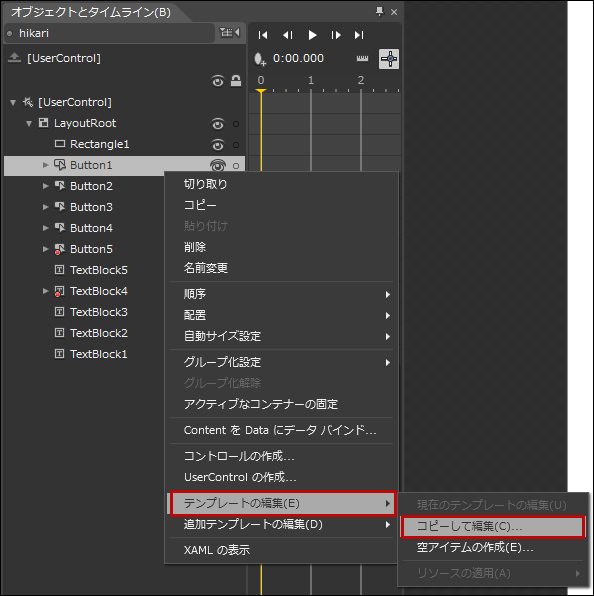Open the 自動サイズ設定 submenu
The image size is (594, 596).
(x=282, y=336)
